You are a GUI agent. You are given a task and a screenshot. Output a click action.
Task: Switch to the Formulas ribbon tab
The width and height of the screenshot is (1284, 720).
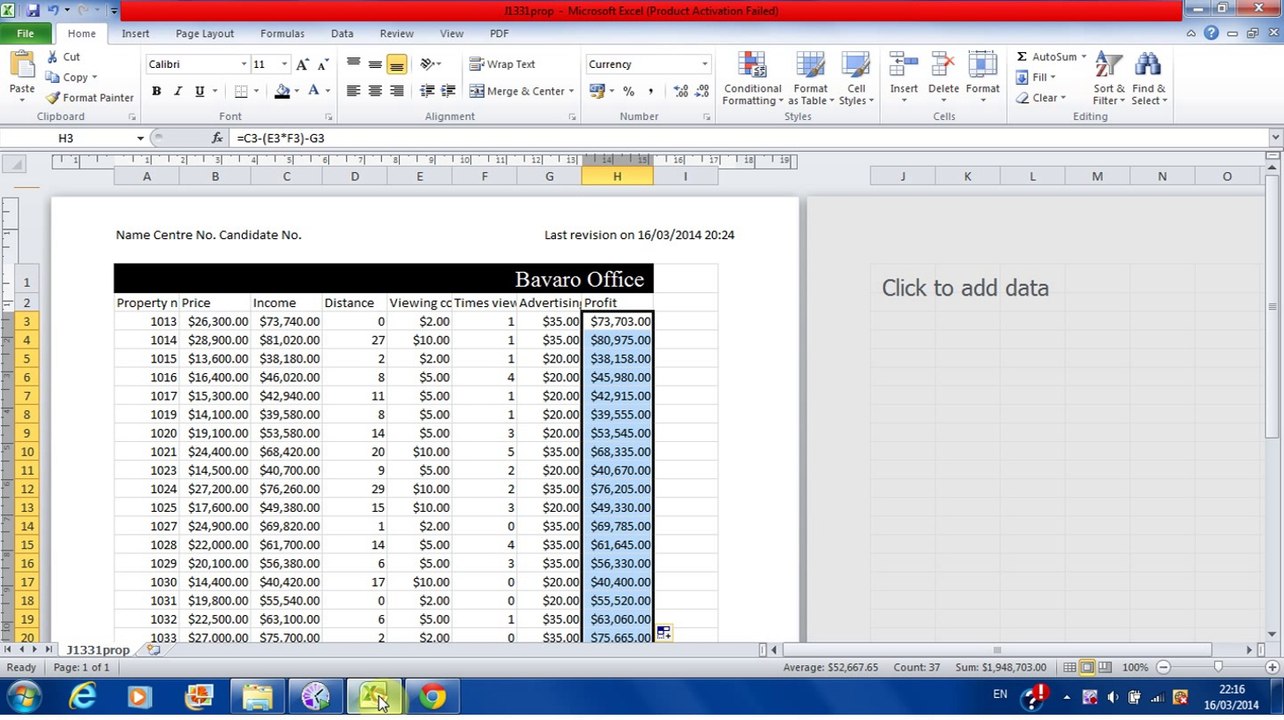click(282, 33)
